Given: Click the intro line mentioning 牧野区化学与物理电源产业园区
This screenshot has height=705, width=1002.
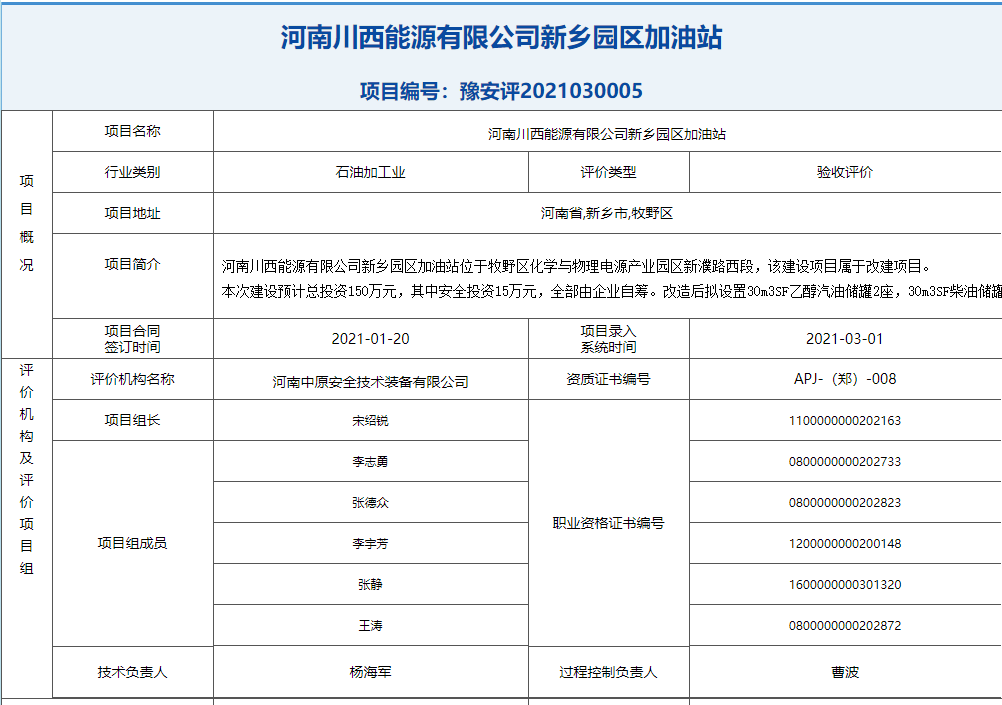Looking at the screenshot, I should [577, 266].
